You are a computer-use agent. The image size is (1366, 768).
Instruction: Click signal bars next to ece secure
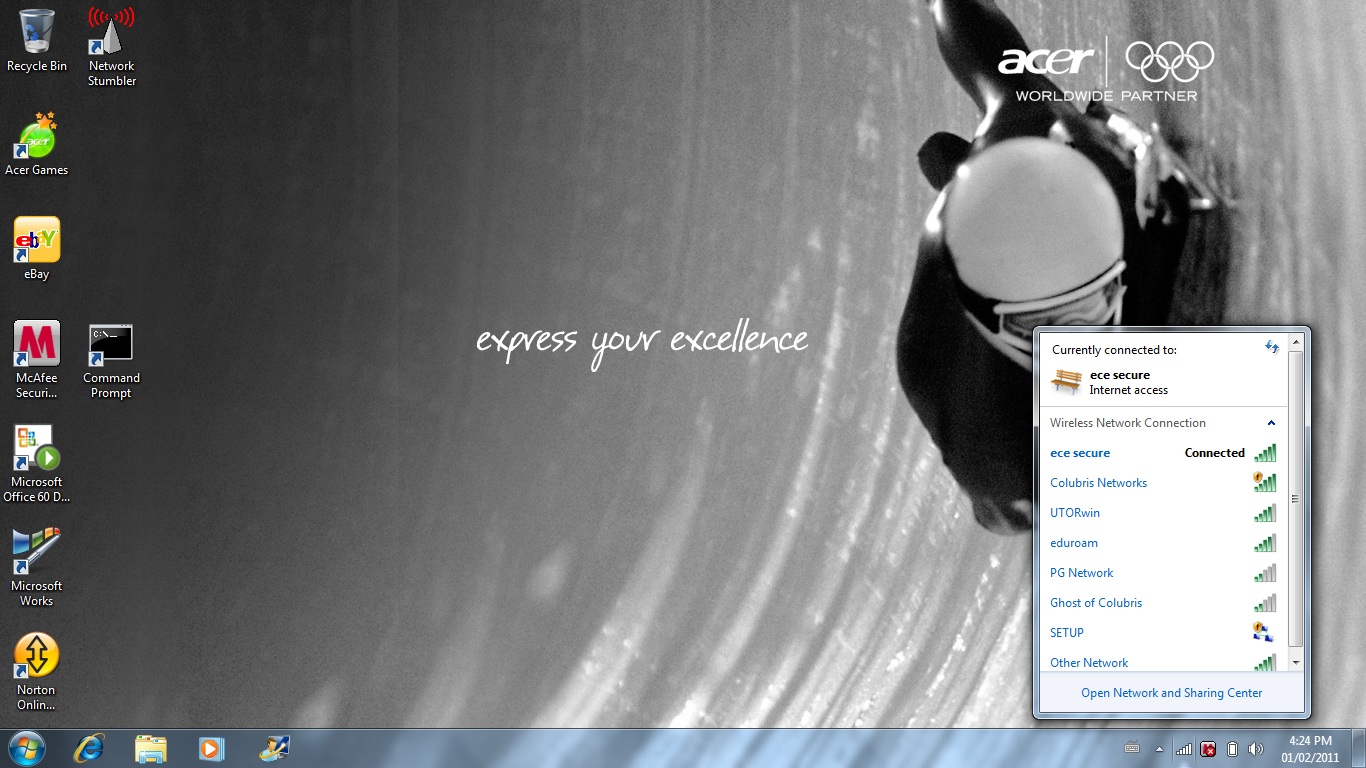point(1265,453)
